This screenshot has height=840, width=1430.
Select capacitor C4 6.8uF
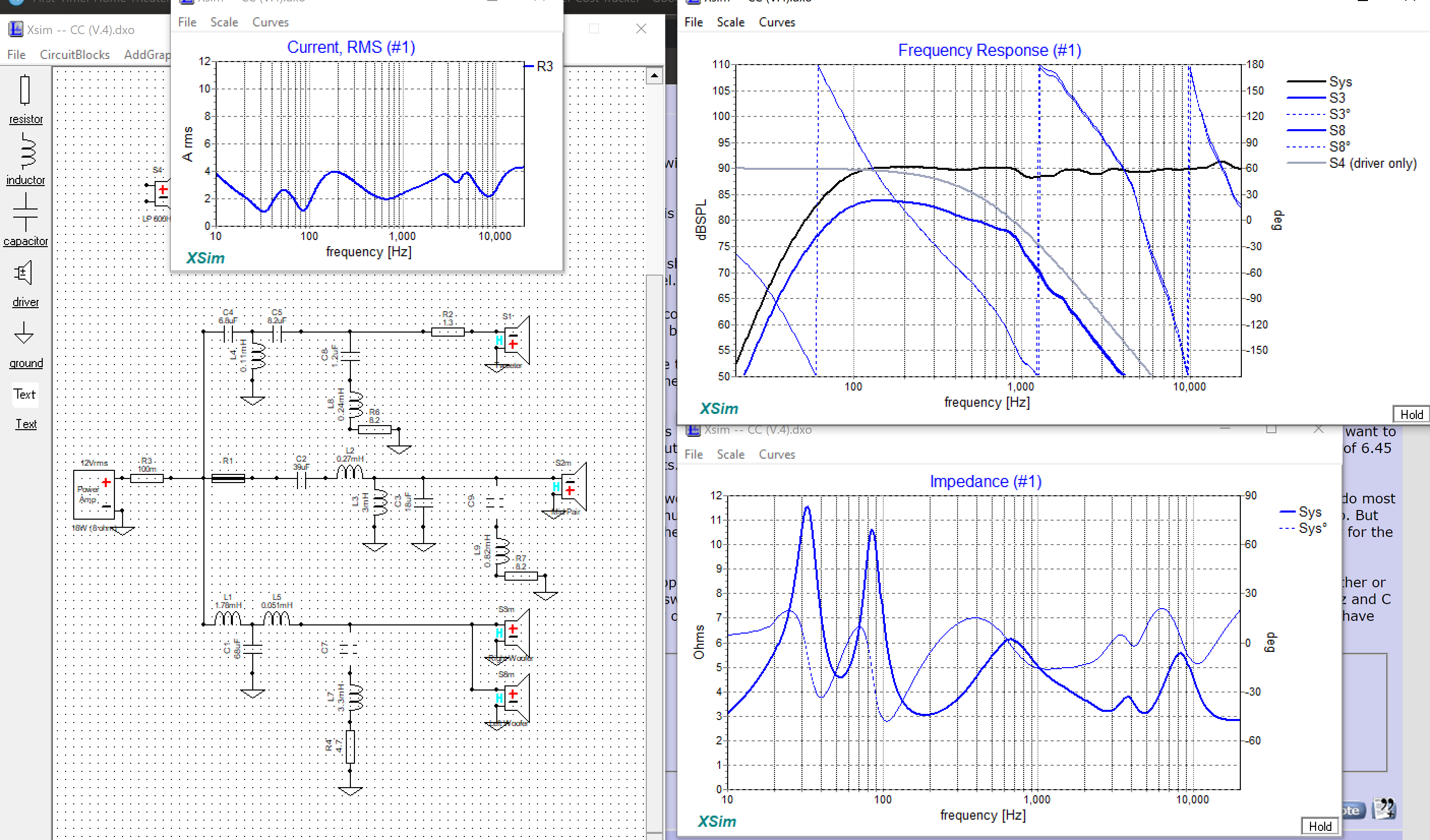tap(228, 334)
